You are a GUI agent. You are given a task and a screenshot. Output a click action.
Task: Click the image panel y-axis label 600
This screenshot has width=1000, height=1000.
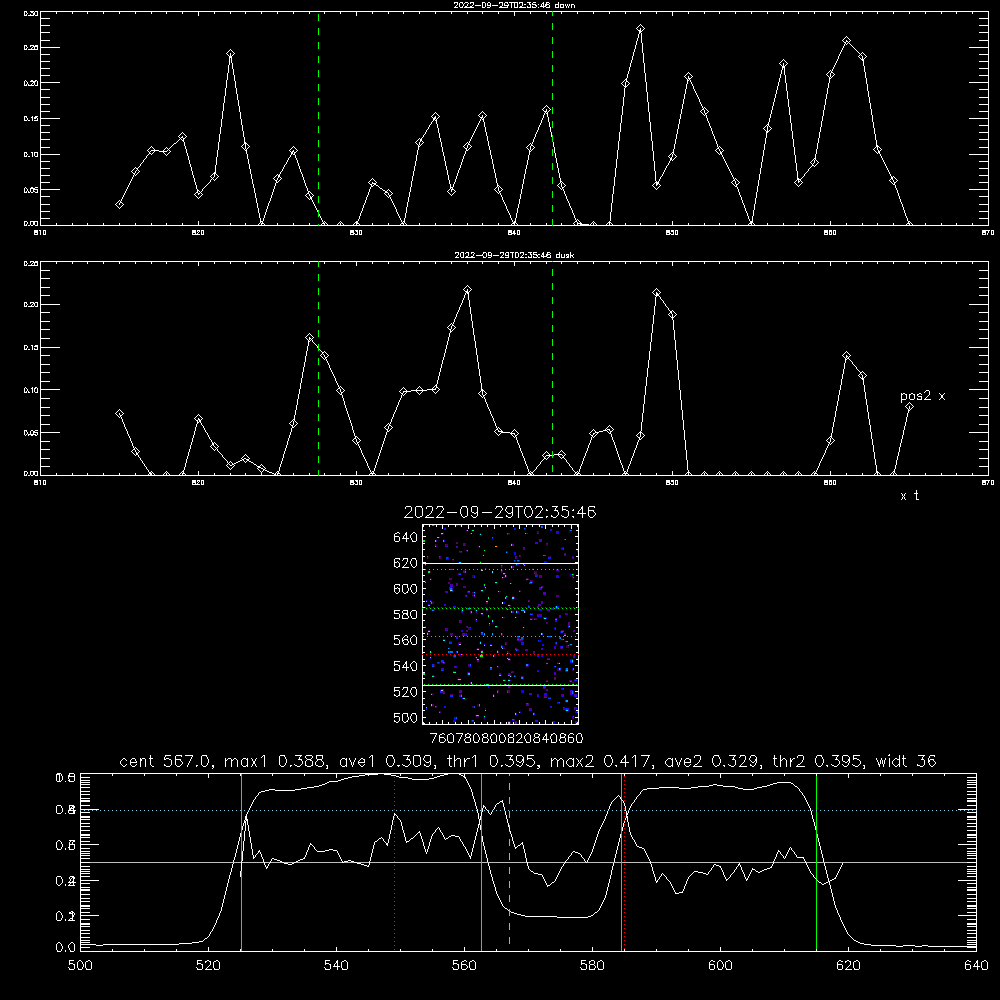(x=406, y=589)
